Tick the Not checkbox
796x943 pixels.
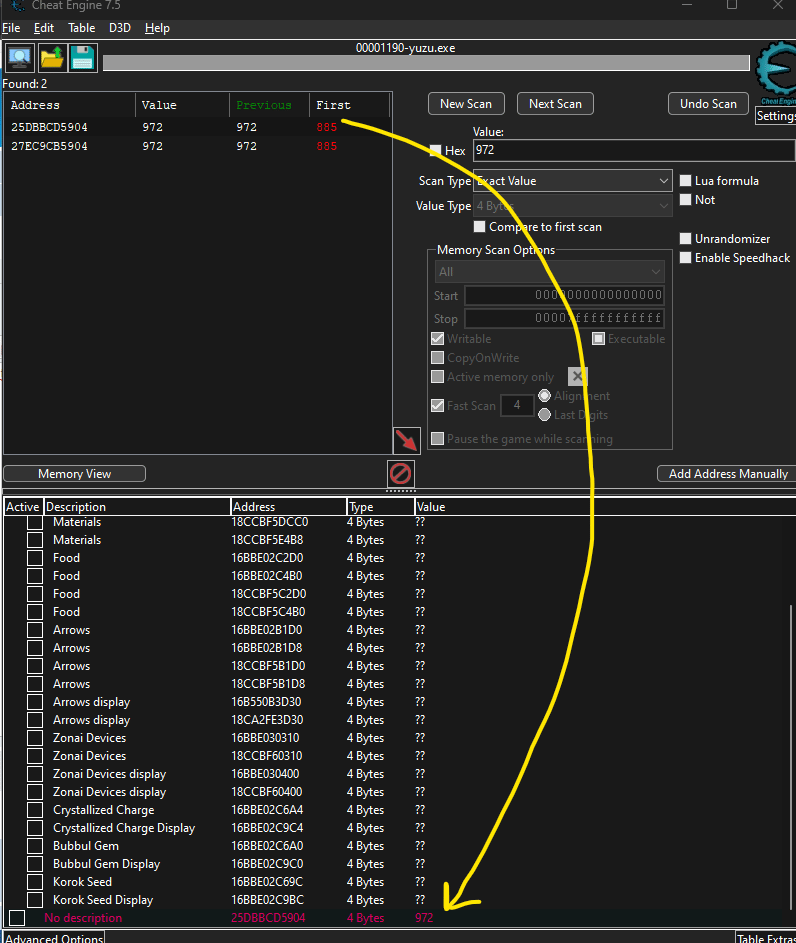(685, 200)
